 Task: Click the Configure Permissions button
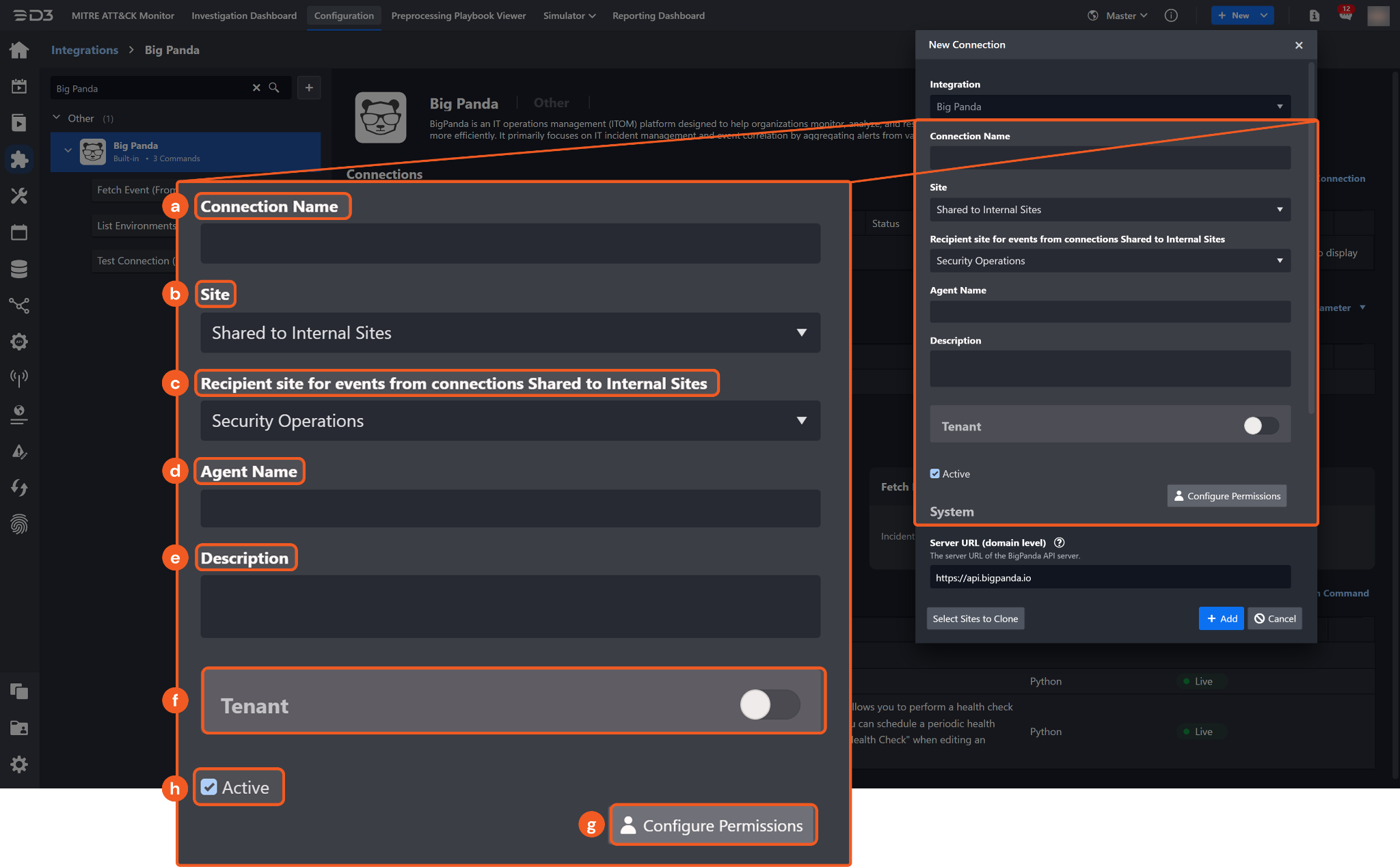pos(1226,496)
